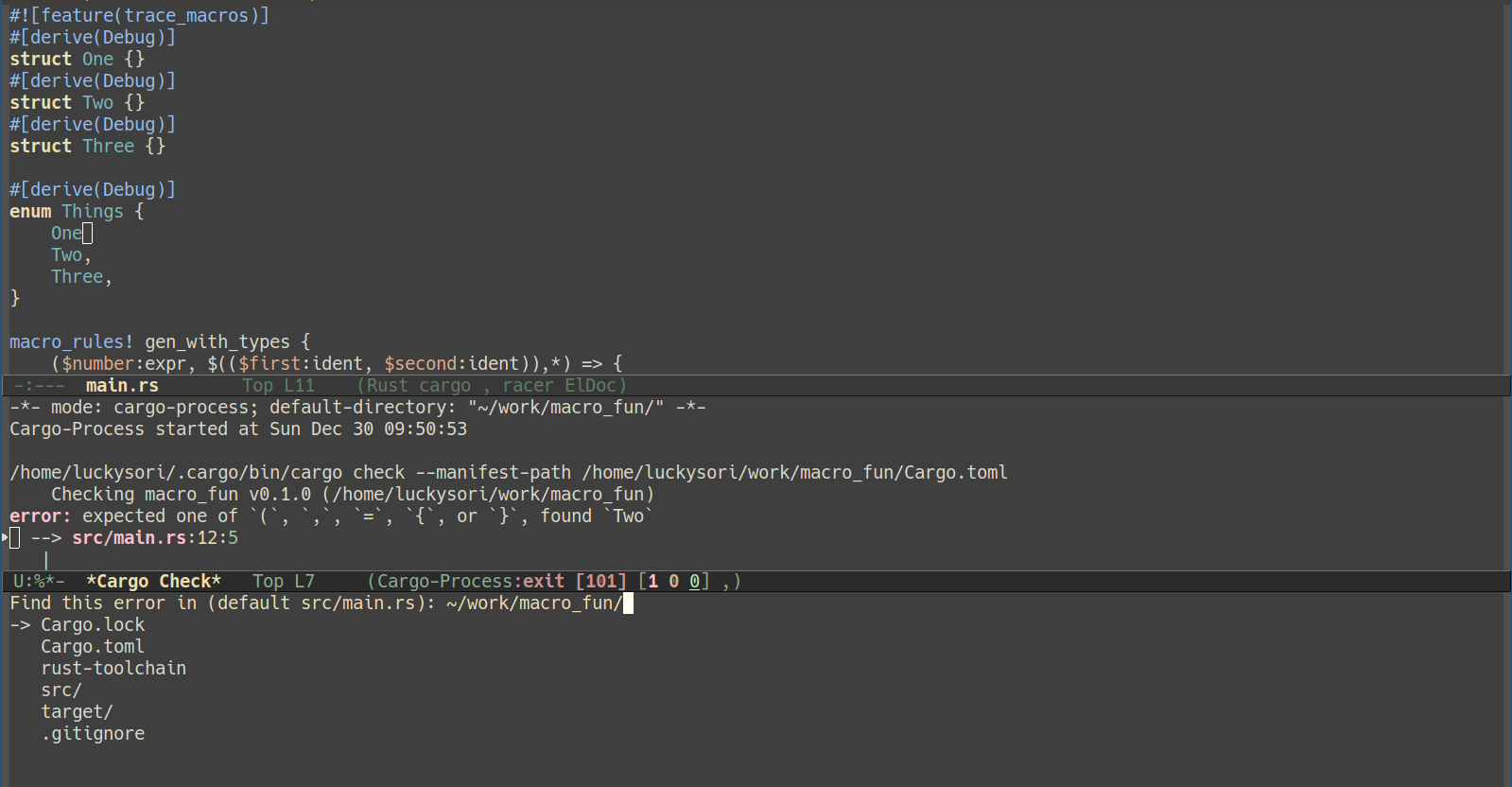The width and height of the screenshot is (1512, 787).
Task: Click the main.rs buffer name in mode line
Action: coord(122,386)
